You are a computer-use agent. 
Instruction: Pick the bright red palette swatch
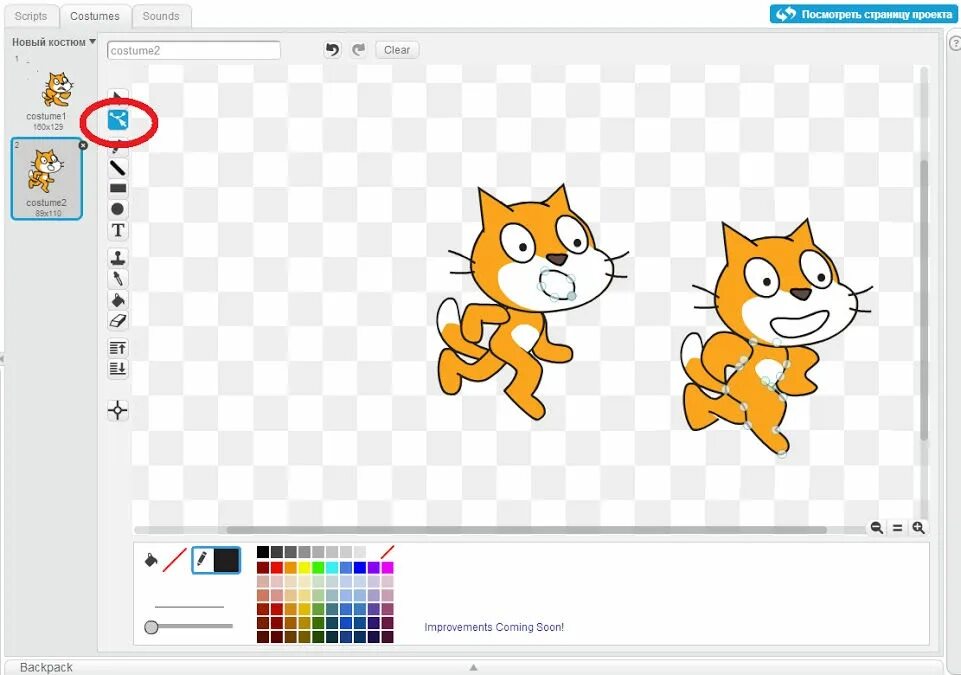(277, 567)
